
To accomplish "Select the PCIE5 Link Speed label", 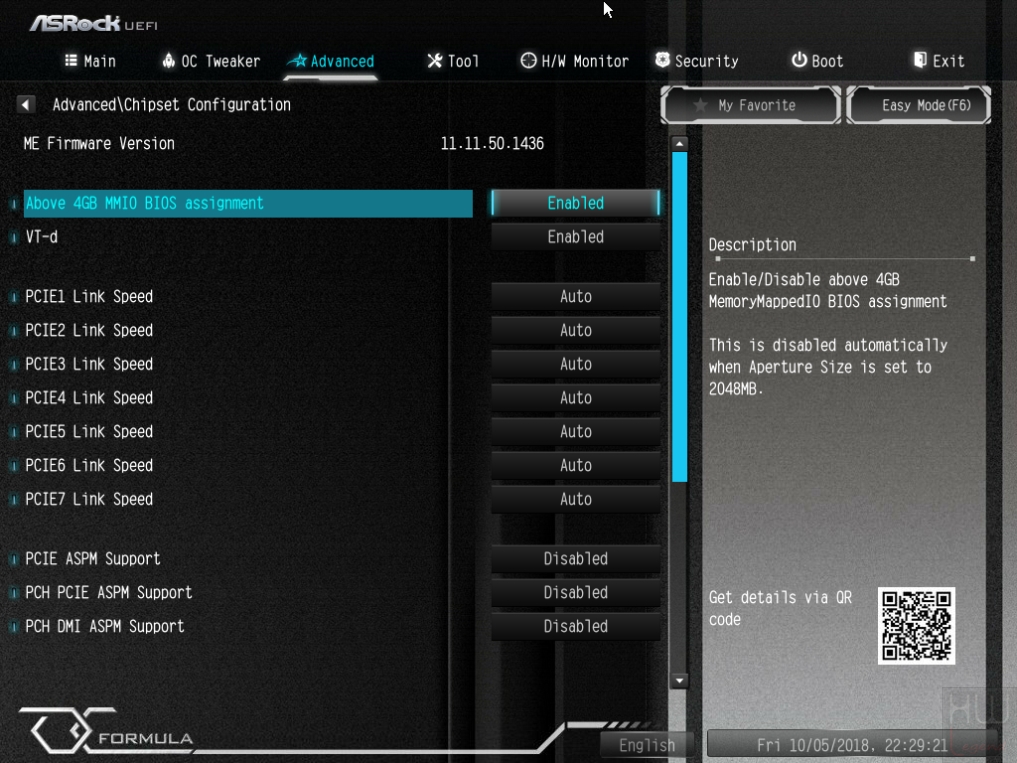I will [x=89, y=431].
